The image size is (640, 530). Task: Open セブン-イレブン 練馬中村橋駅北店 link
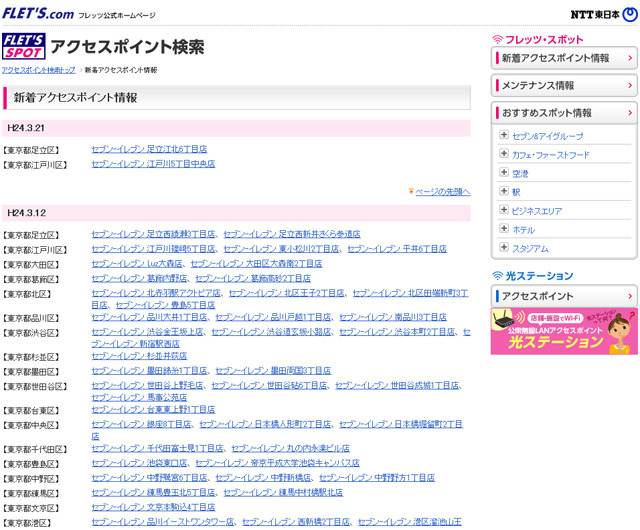(283, 492)
